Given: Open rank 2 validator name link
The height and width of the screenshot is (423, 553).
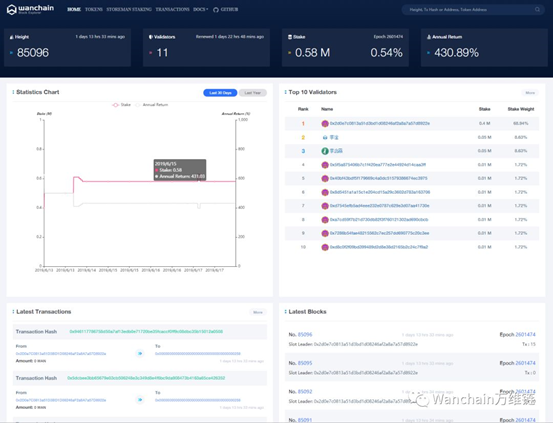Looking at the screenshot, I should [334, 137].
